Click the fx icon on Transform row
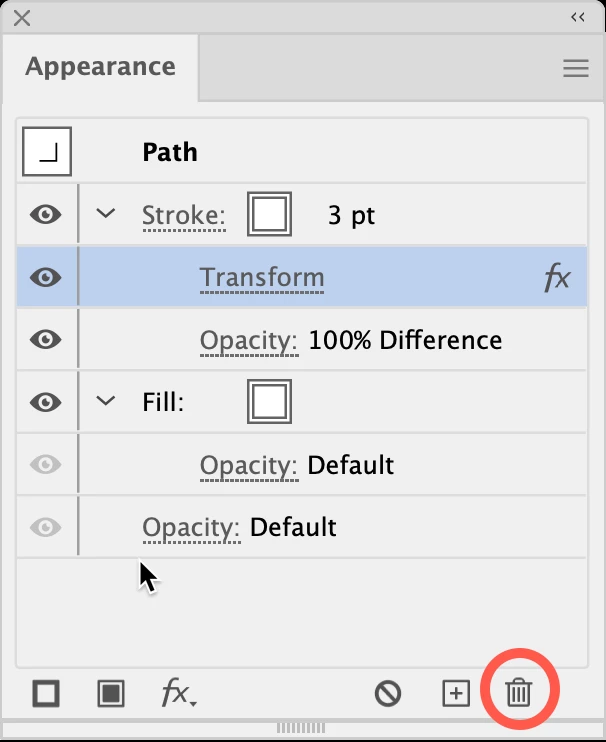The width and height of the screenshot is (606, 742). coord(557,277)
